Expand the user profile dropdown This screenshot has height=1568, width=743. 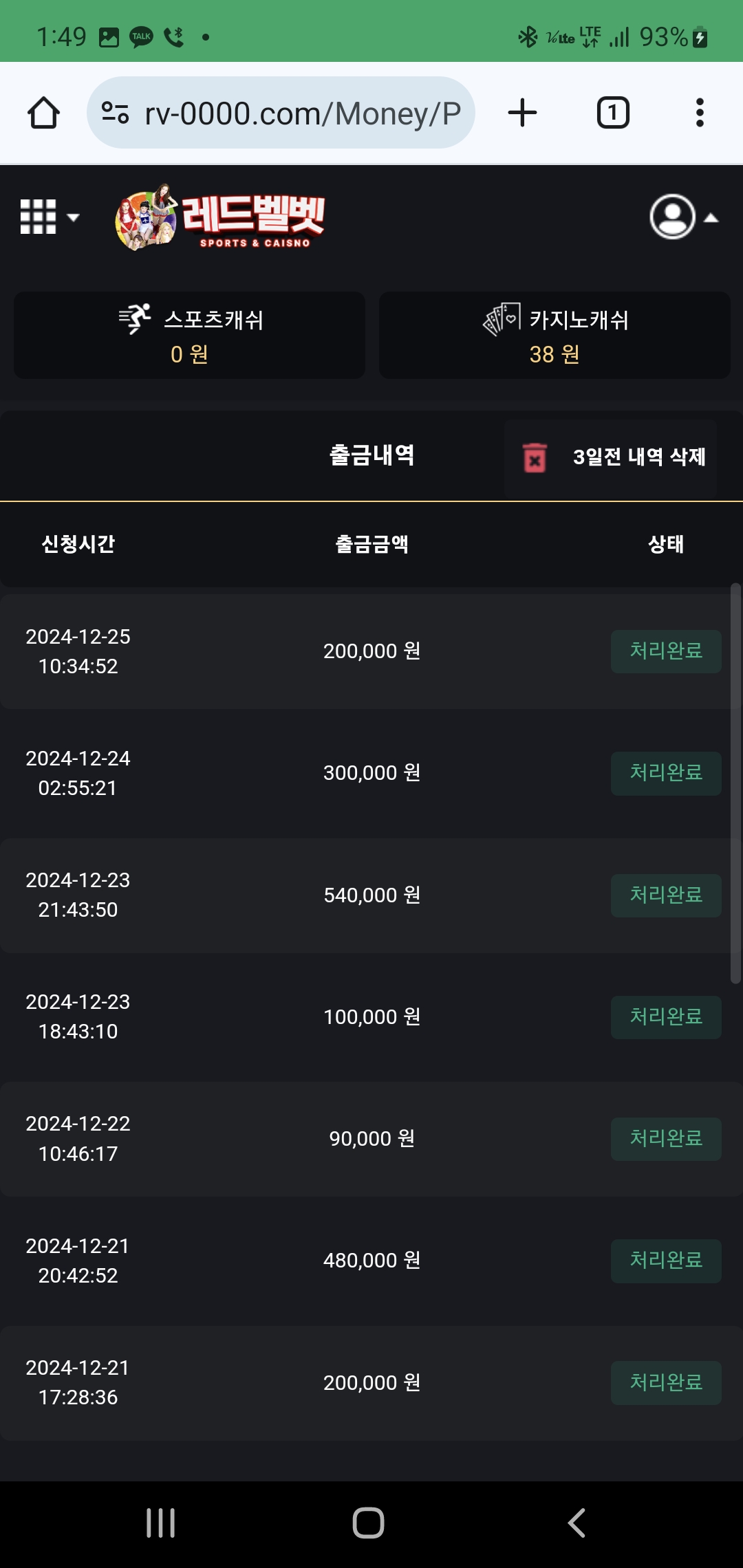[684, 217]
